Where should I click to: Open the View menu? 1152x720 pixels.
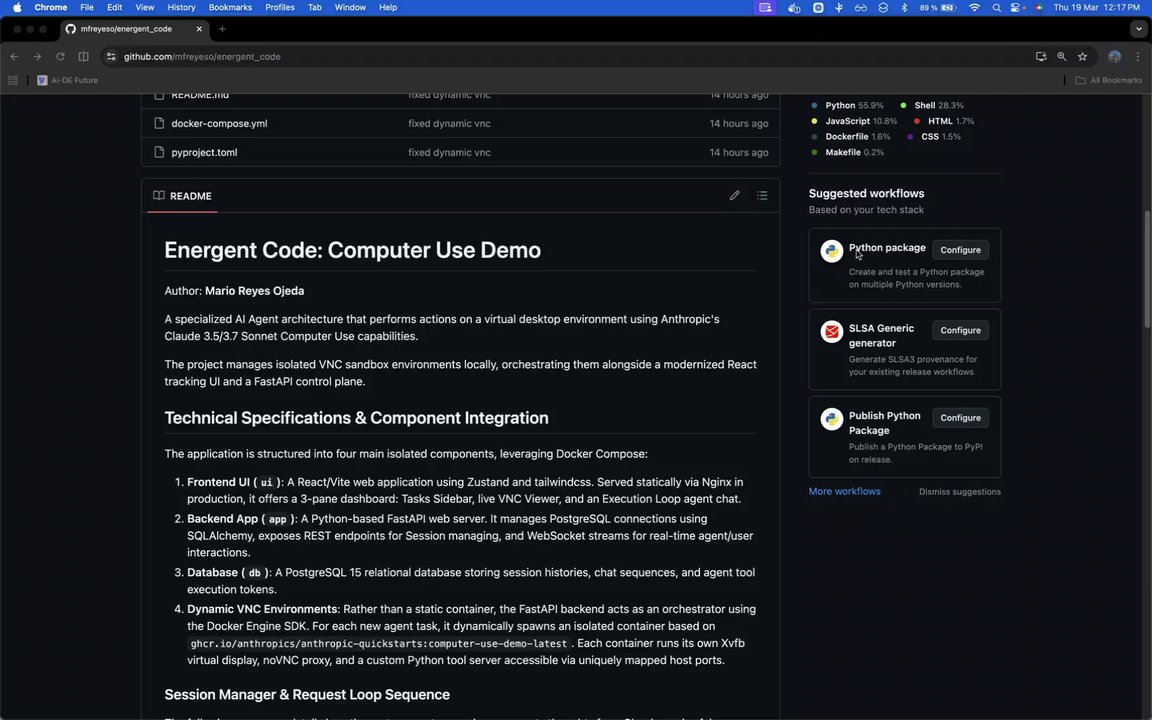click(x=145, y=7)
